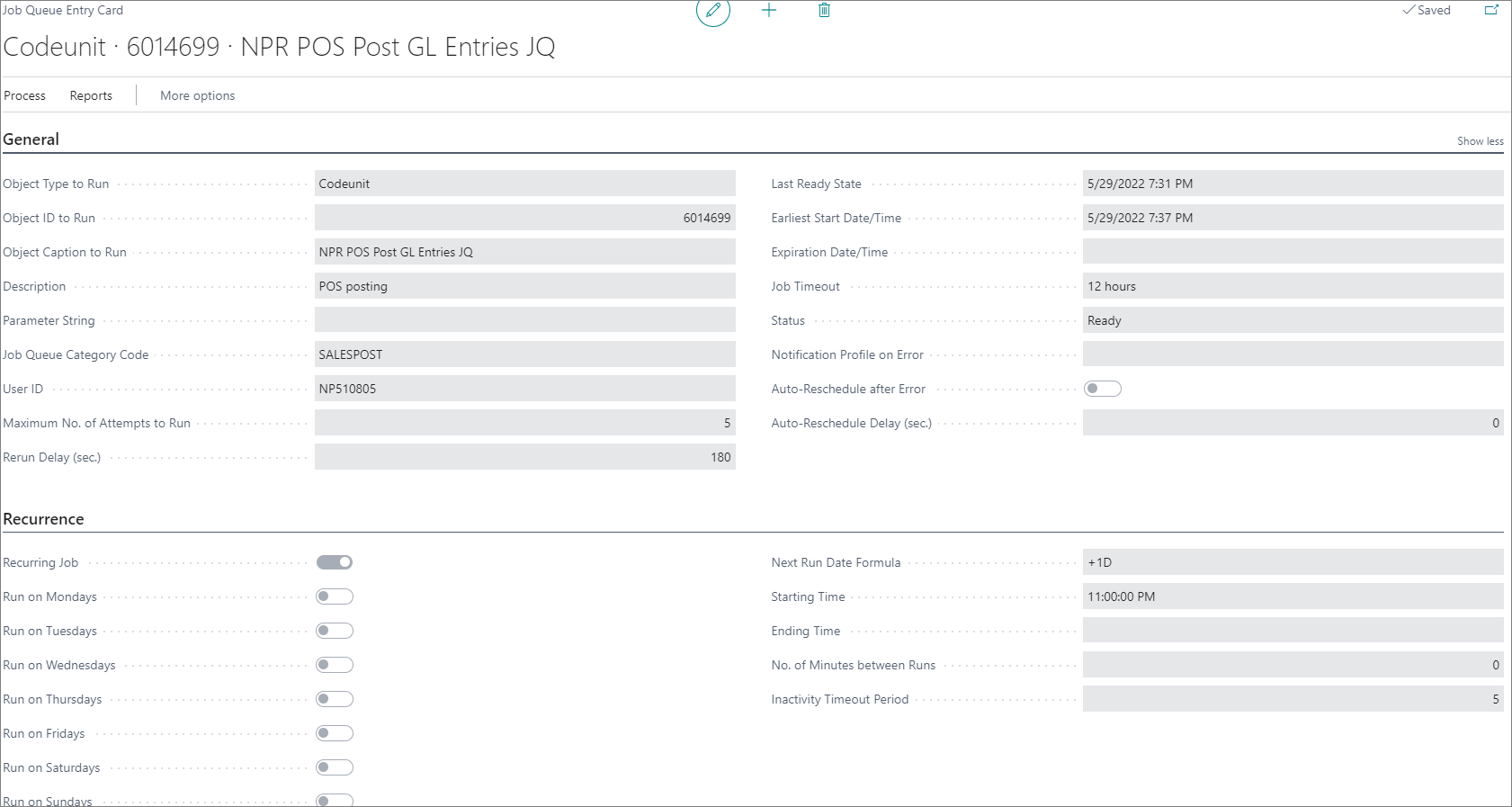Collapse the General section header
Image resolution: width=1512 pixels, height=807 pixels.
[31, 139]
